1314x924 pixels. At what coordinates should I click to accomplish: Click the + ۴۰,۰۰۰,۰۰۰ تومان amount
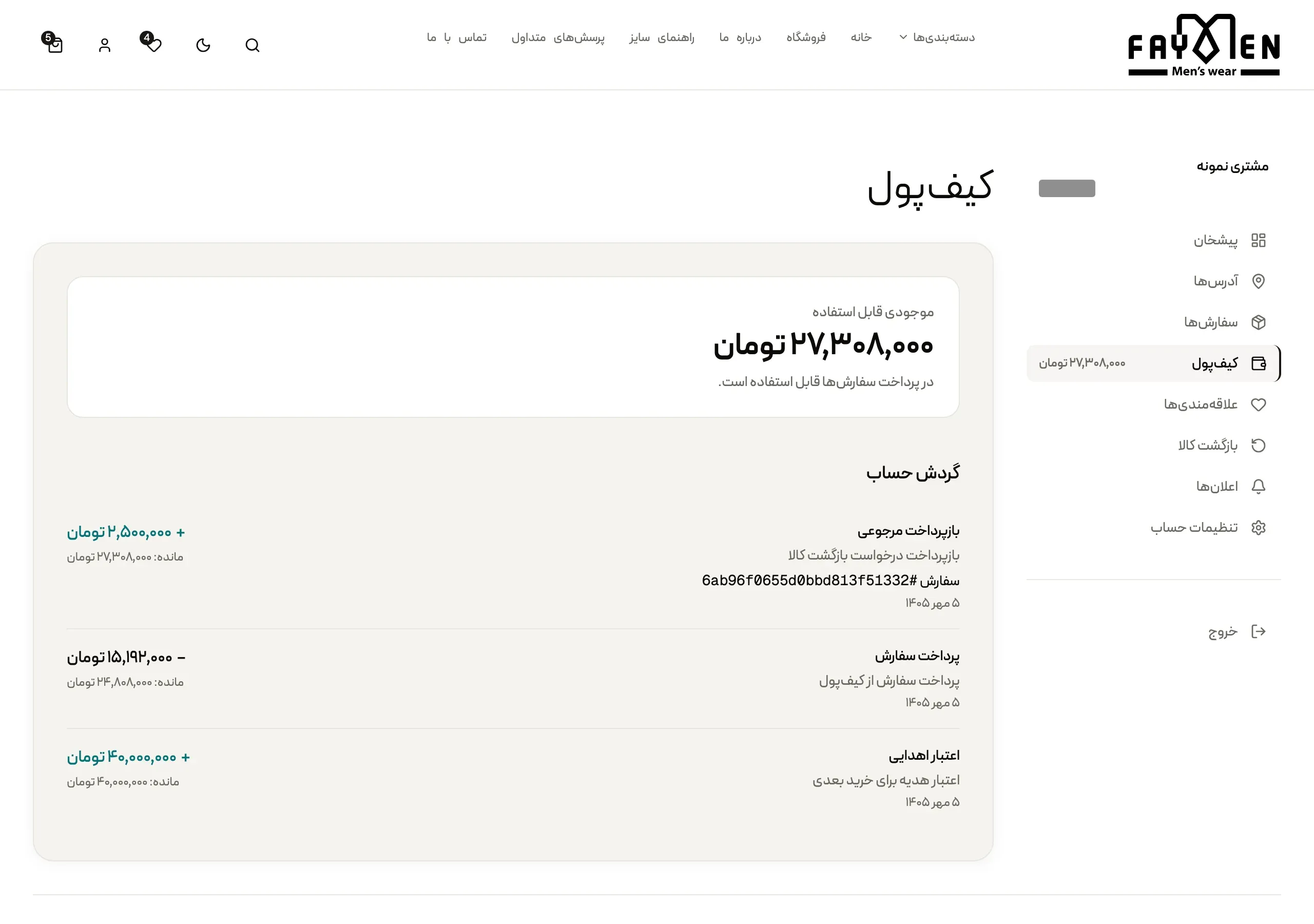point(128,757)
